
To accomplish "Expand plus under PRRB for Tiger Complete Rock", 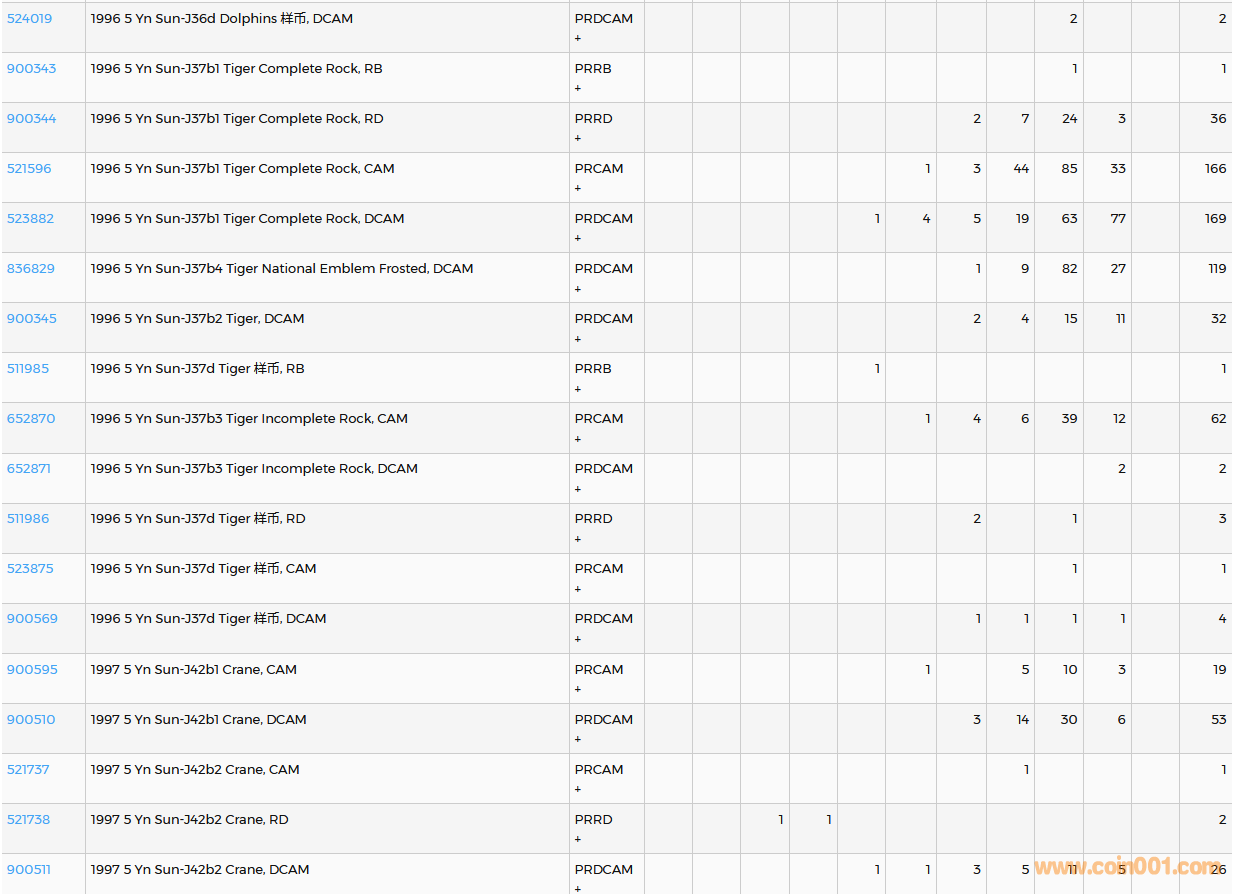I will pos(578,88).
